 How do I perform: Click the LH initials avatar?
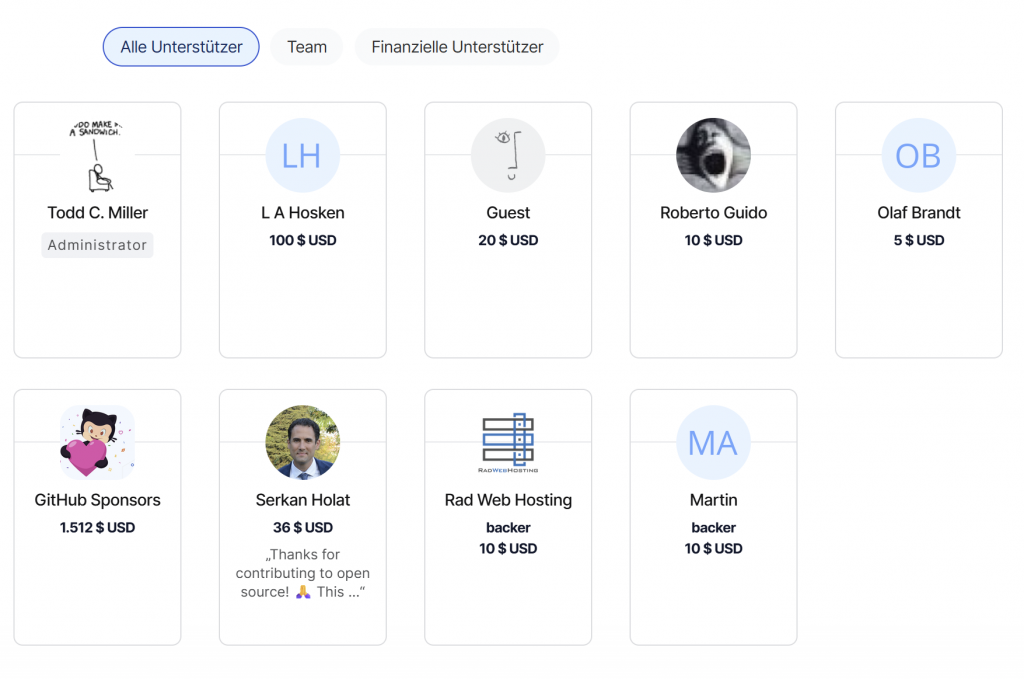tap(302, 156)
